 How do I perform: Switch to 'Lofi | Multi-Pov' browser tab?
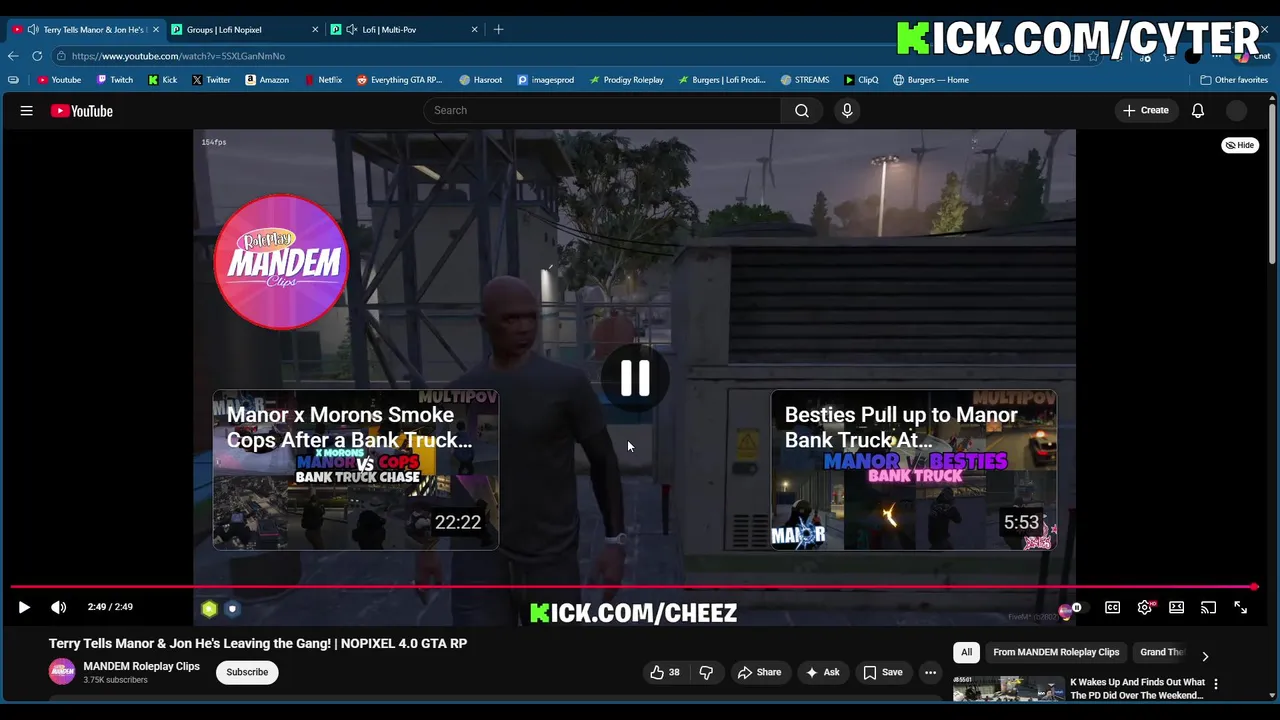pos(404,29)
